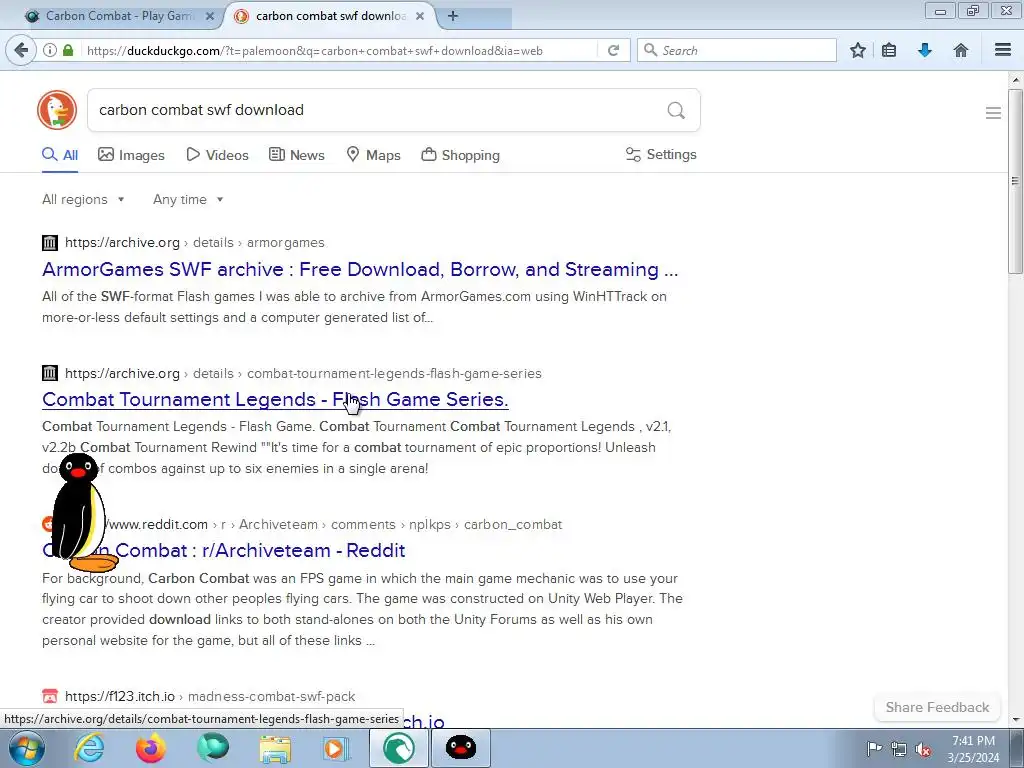Open DuckDuckGo side menu icon
The height and width of the screenshot is (768, 1024).
point(993,113)
